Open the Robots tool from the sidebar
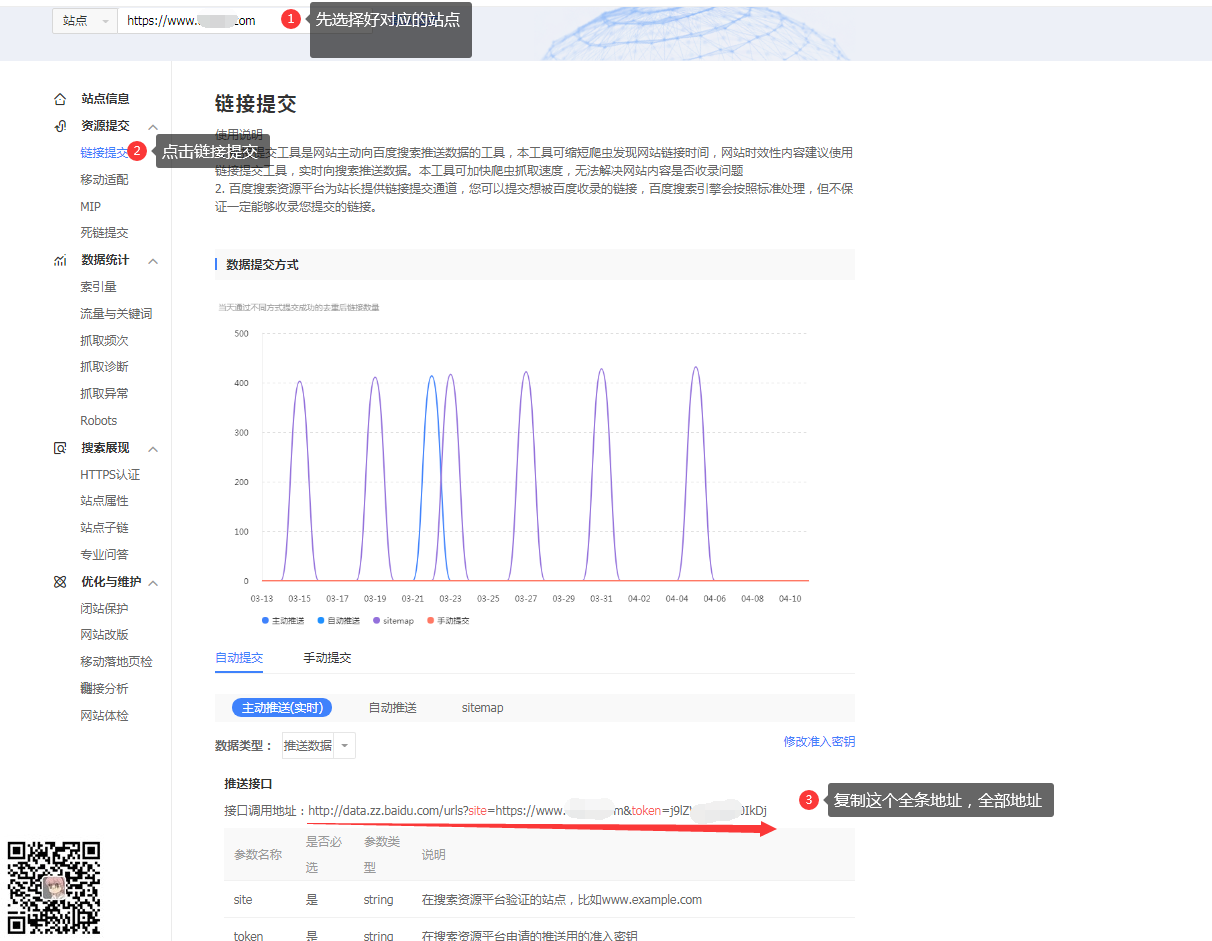Image resolution: width=1212 pixels, height=941 pixels. pyautogui.click(x=98, y=420)
